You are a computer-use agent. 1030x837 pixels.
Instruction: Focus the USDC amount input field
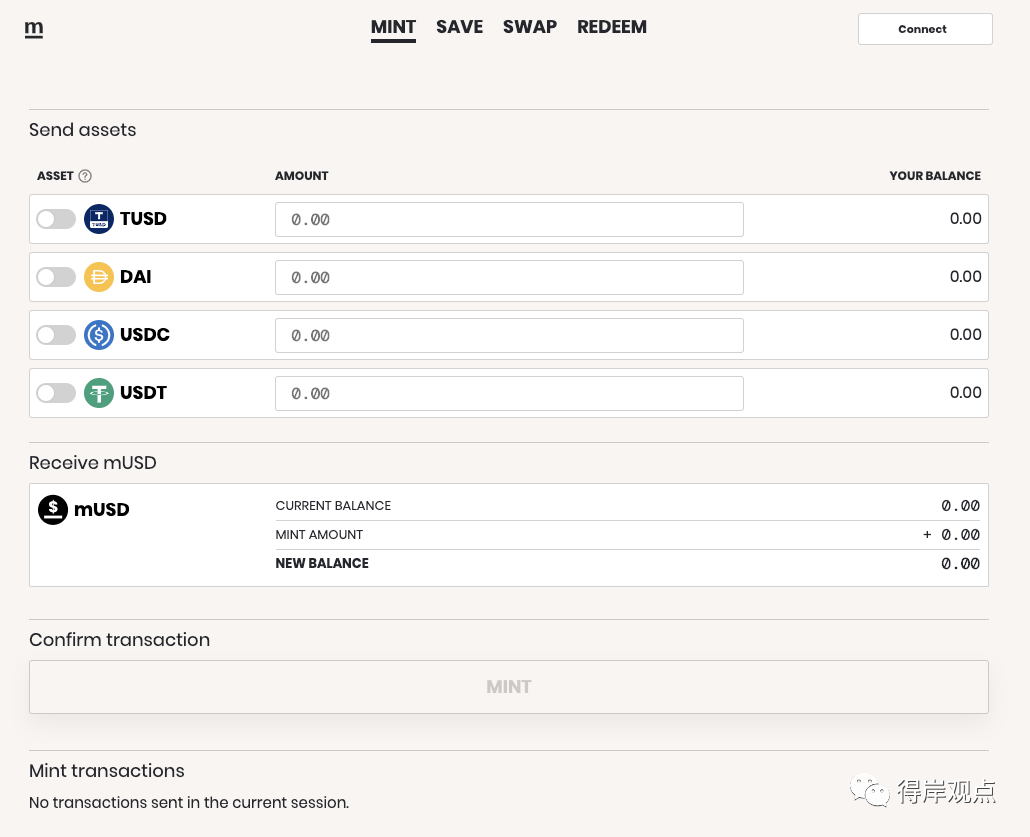point(509,335)
